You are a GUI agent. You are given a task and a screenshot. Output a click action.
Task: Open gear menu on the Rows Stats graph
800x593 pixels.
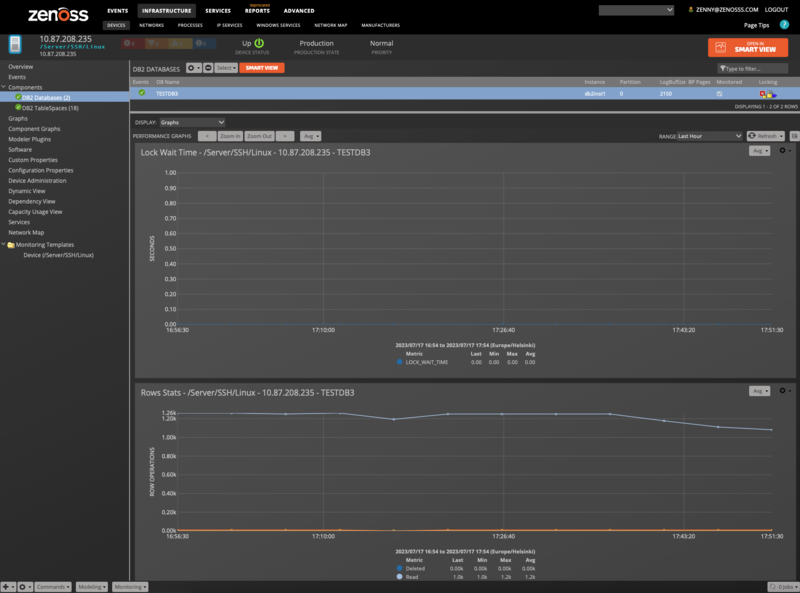click(x=785, y=390)
